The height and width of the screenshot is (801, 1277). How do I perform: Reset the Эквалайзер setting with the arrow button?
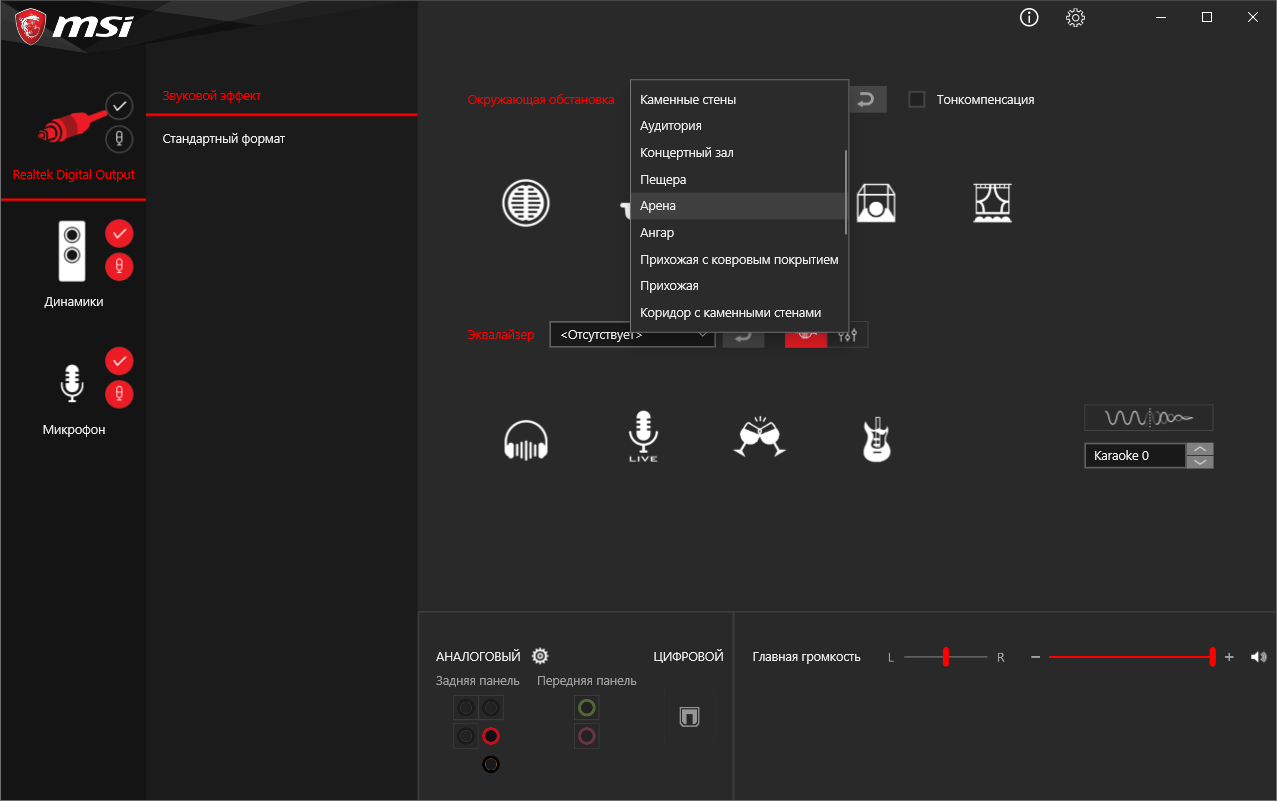click(x=743, y=336)
